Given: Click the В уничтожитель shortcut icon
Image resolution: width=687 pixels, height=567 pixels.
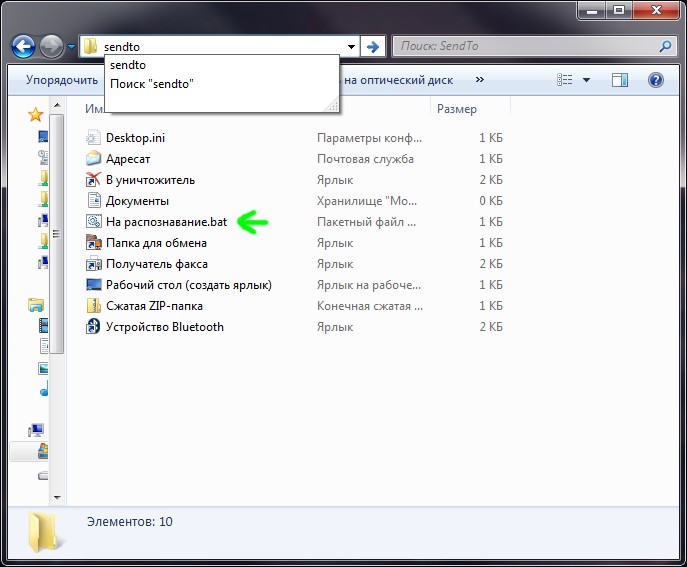Looking at the screenshot, I should (x=94, y=180).
